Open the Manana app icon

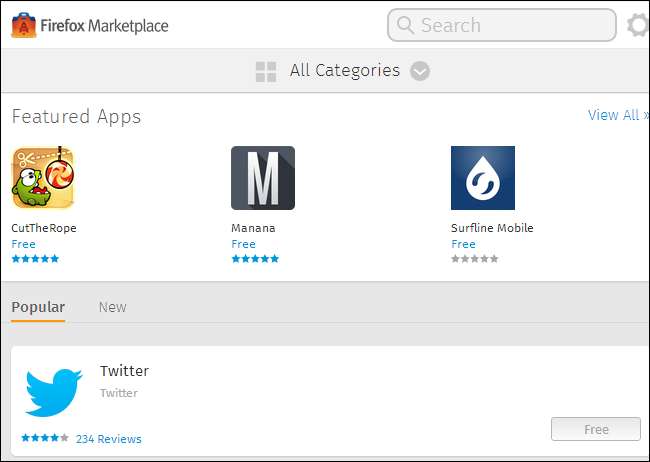263,178
